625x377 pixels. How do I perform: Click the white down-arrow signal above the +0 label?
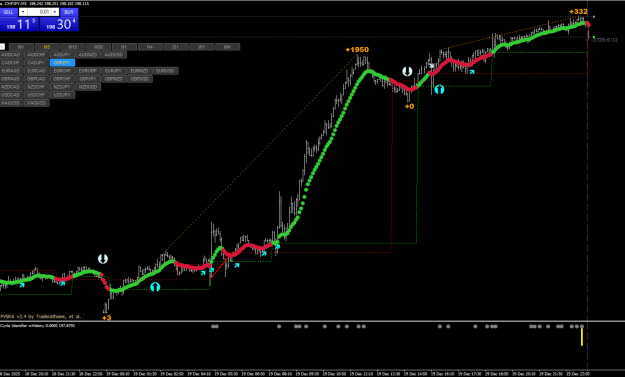coord(407,71)
